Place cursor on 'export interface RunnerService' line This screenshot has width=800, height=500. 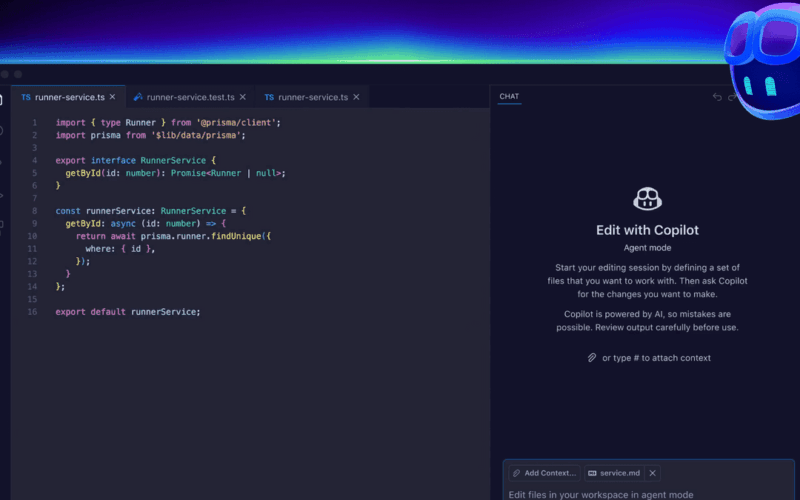point(136,160)
